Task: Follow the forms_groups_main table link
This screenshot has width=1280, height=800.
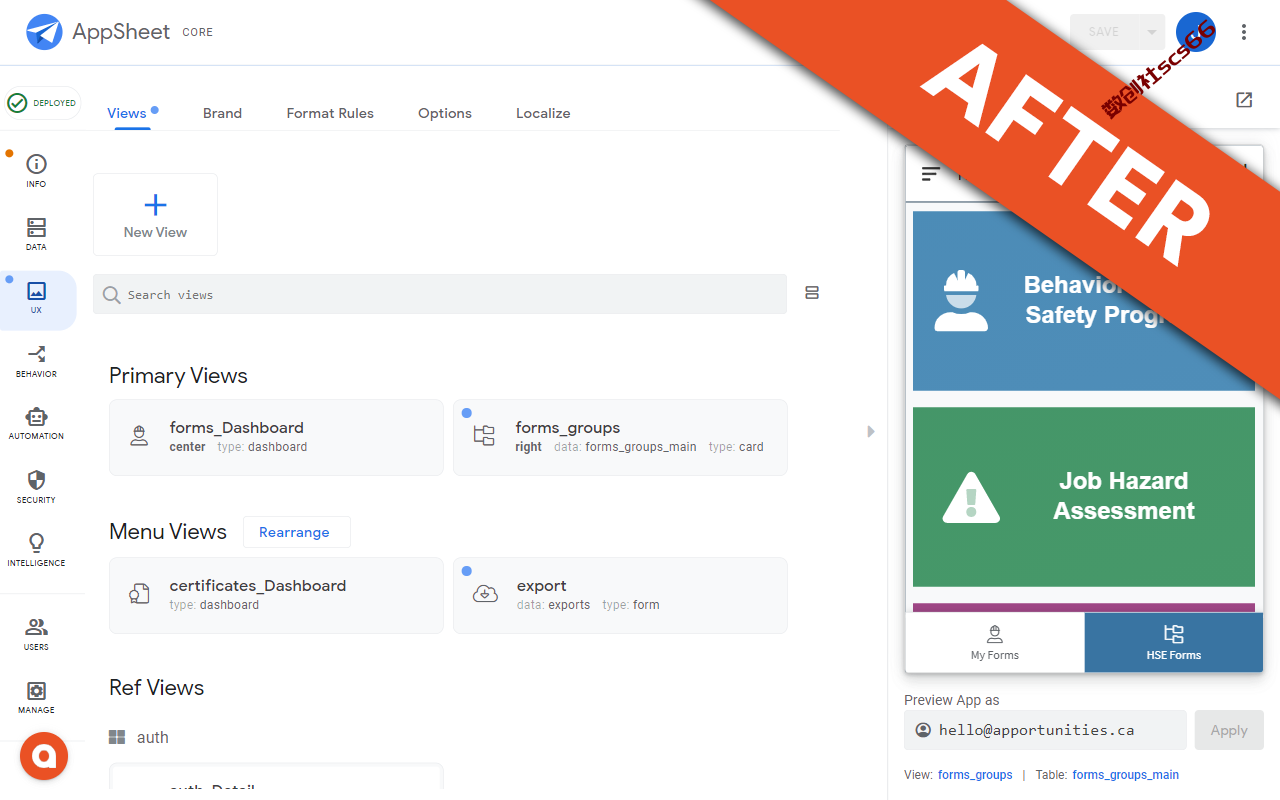Action: click(1125, 775)
